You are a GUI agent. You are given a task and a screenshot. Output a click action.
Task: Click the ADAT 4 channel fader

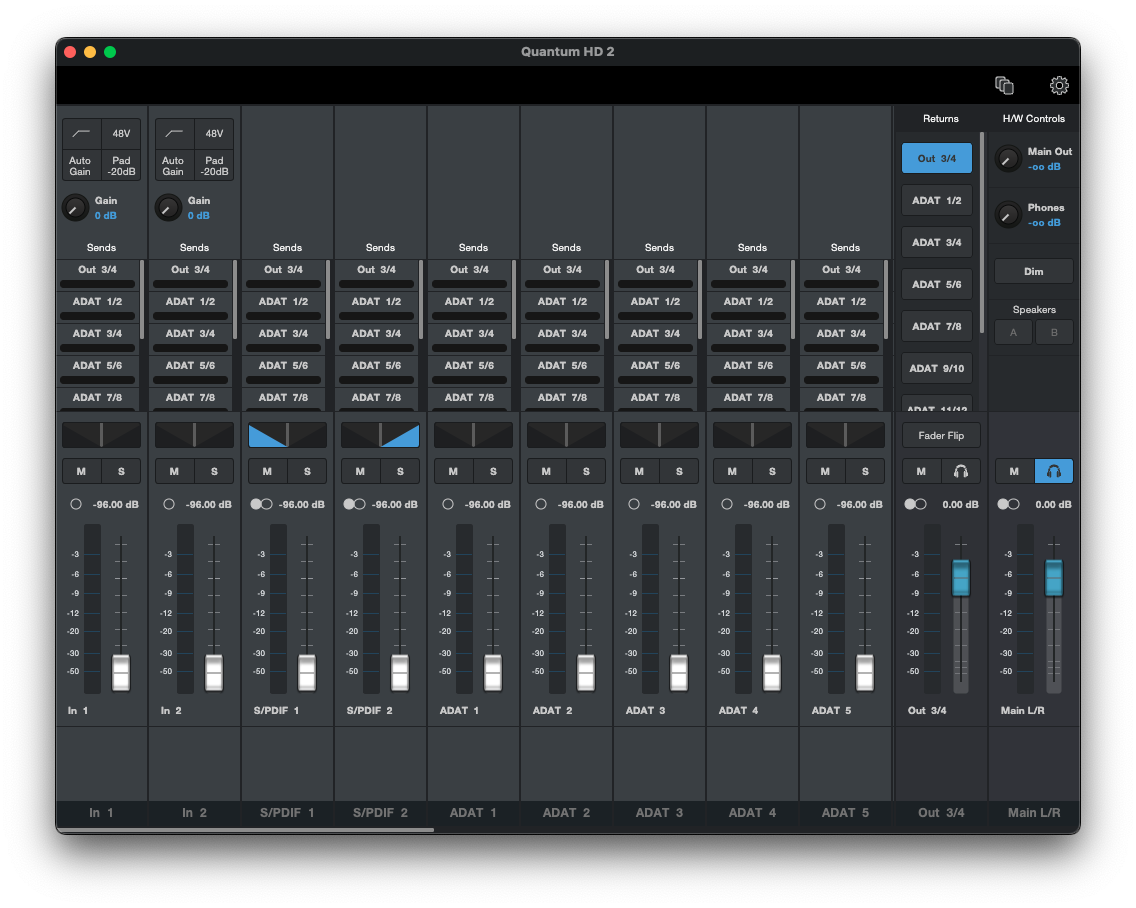[x=772, y=672]
